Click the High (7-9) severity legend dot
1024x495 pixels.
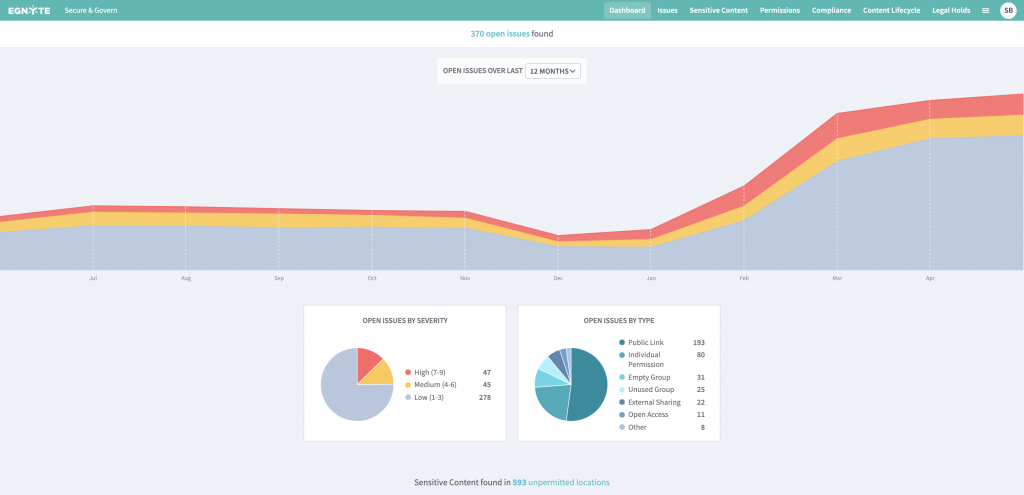(408, 372)
